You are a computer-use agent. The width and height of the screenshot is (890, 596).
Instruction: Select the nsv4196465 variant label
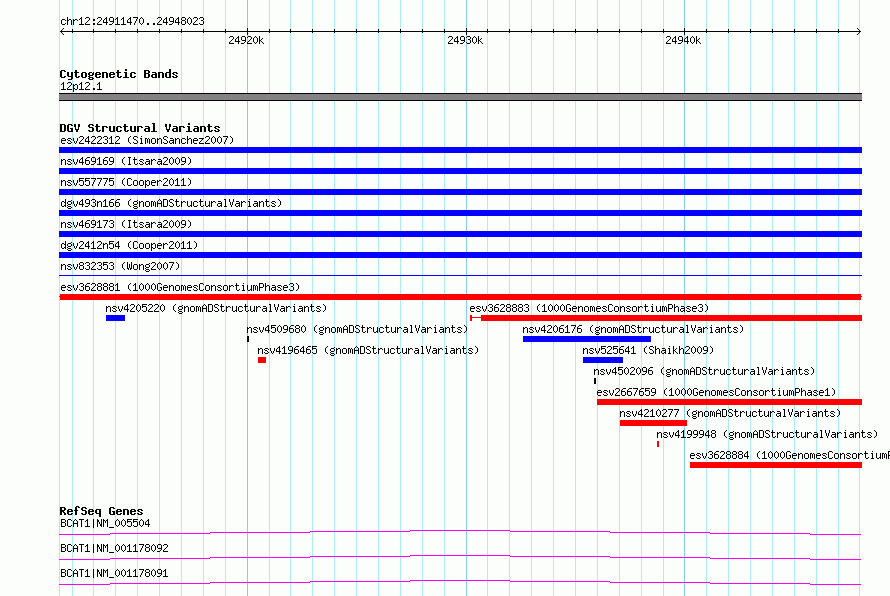click(x=368, y=350)
